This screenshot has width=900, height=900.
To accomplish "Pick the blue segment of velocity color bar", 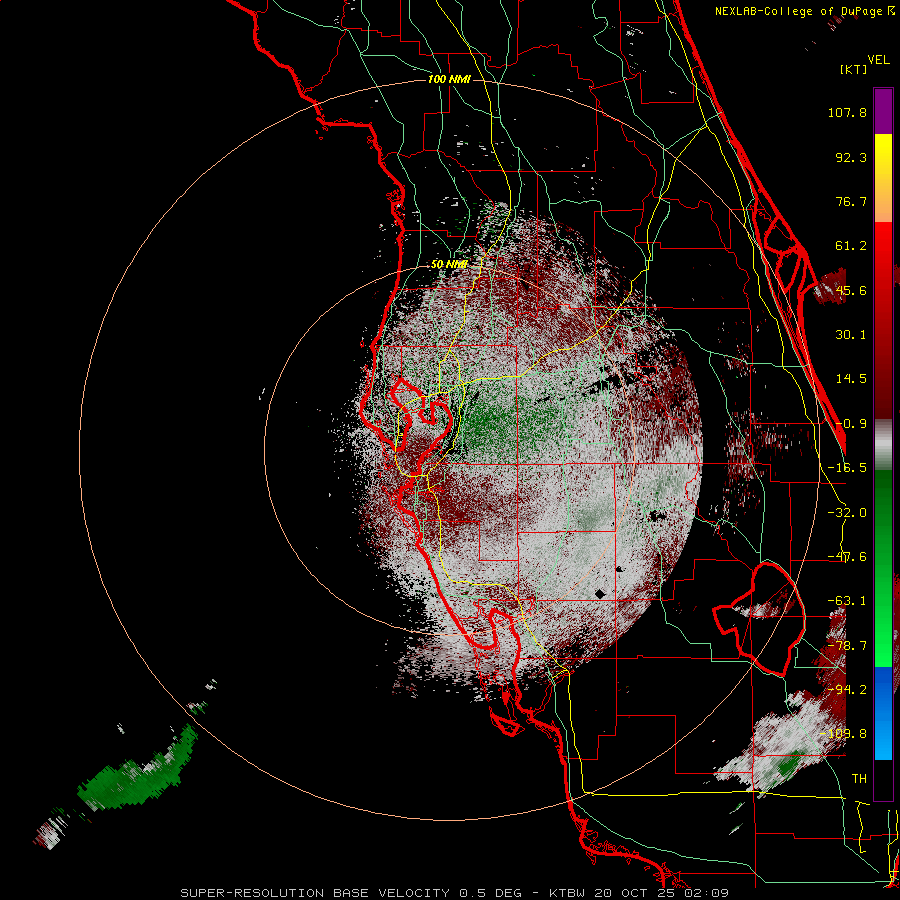I will pyautogui.click(x=883, y=713).
